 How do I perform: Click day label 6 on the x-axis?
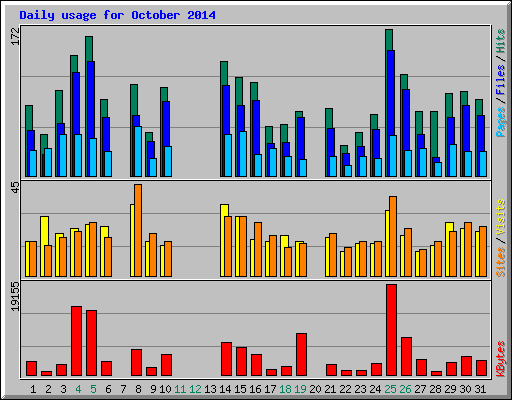(108, 389)
